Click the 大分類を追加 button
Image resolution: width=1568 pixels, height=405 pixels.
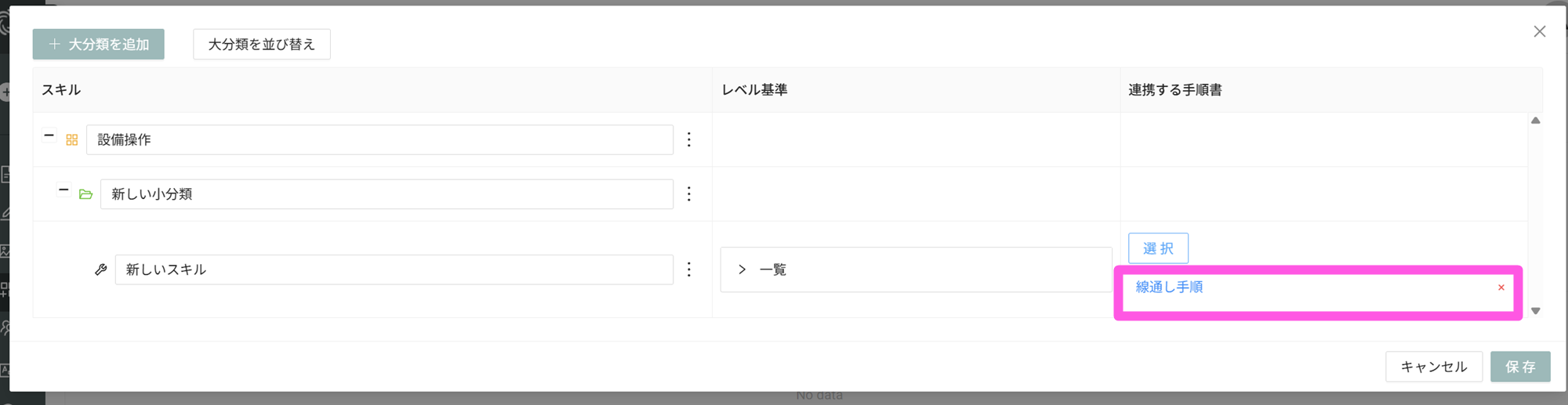click(99, 45)
